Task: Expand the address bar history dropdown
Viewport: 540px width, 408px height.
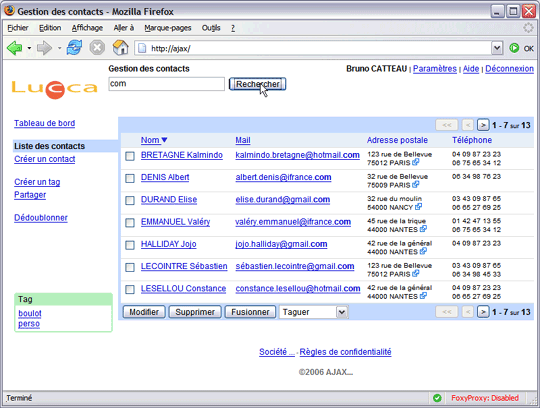Action: click(497, 48)
